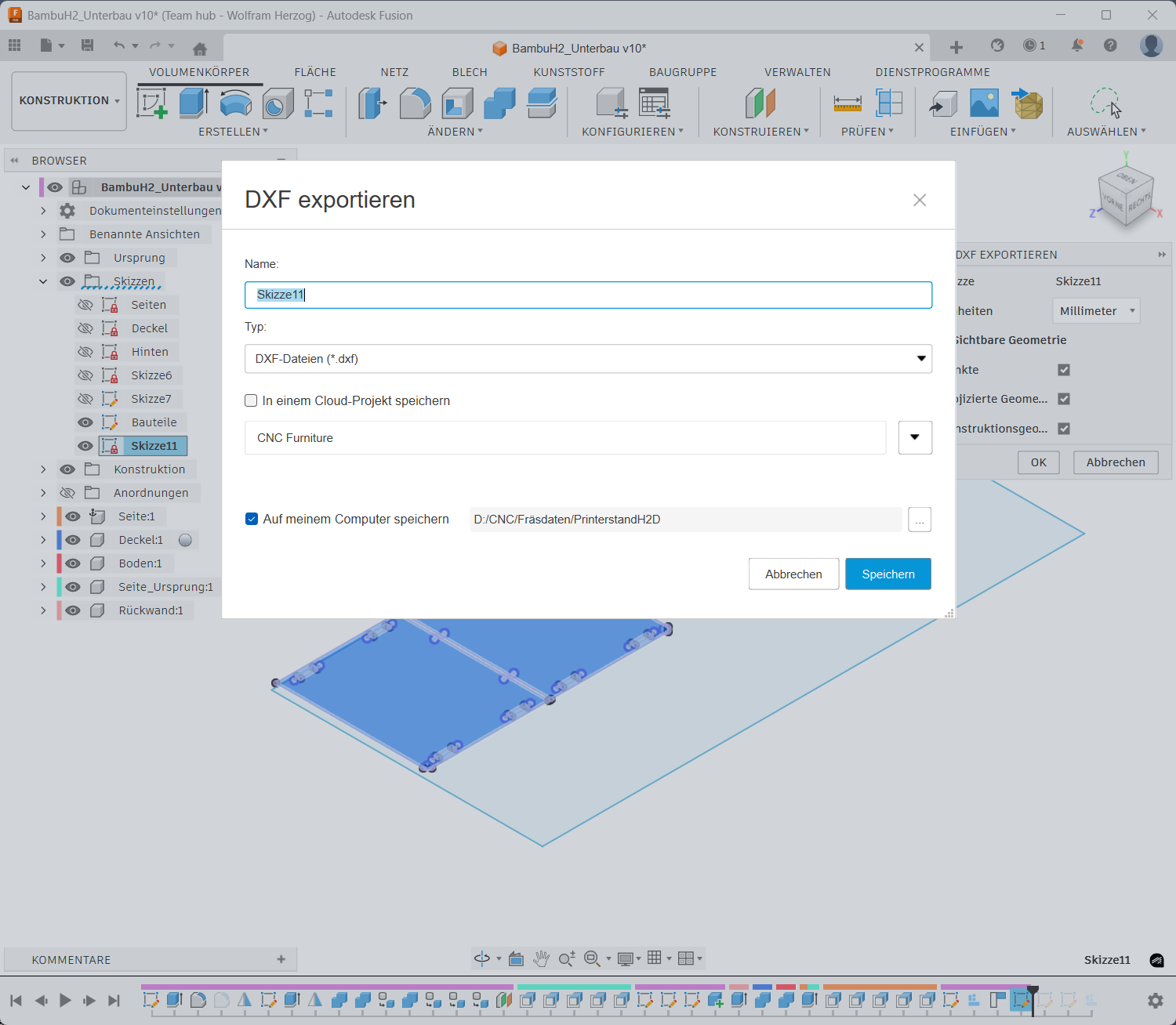Image resolution: width=1176 pixels, height=1025 pixels.
Task: Expand the Konstruktion folder in browser
Action: pos(43,469)
